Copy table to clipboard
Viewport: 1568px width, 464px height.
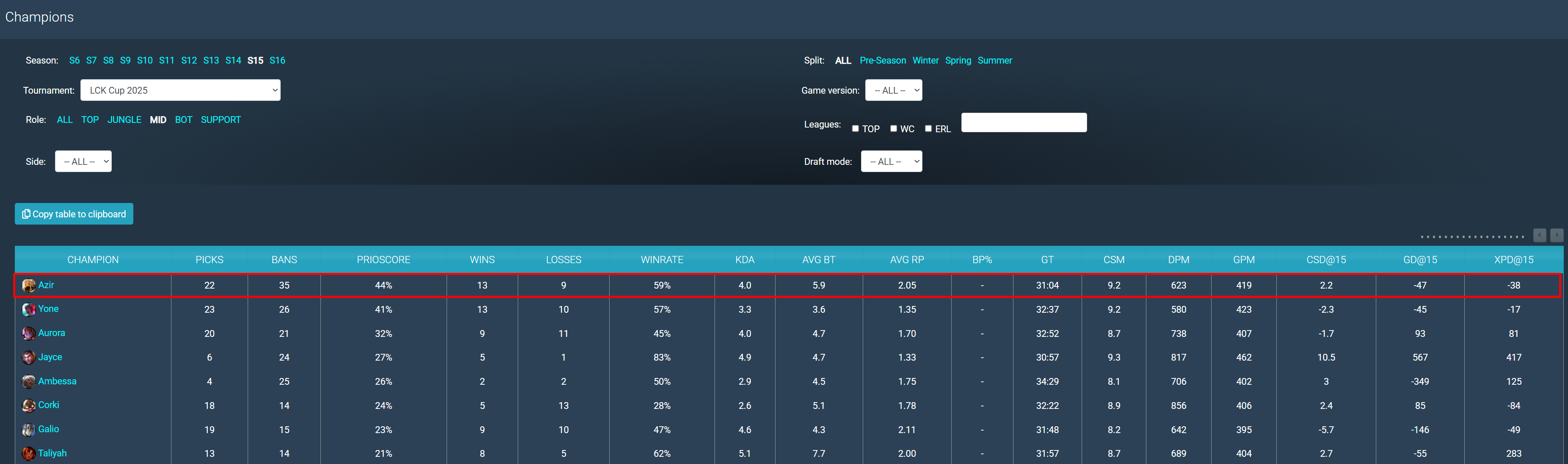[74, 214]
